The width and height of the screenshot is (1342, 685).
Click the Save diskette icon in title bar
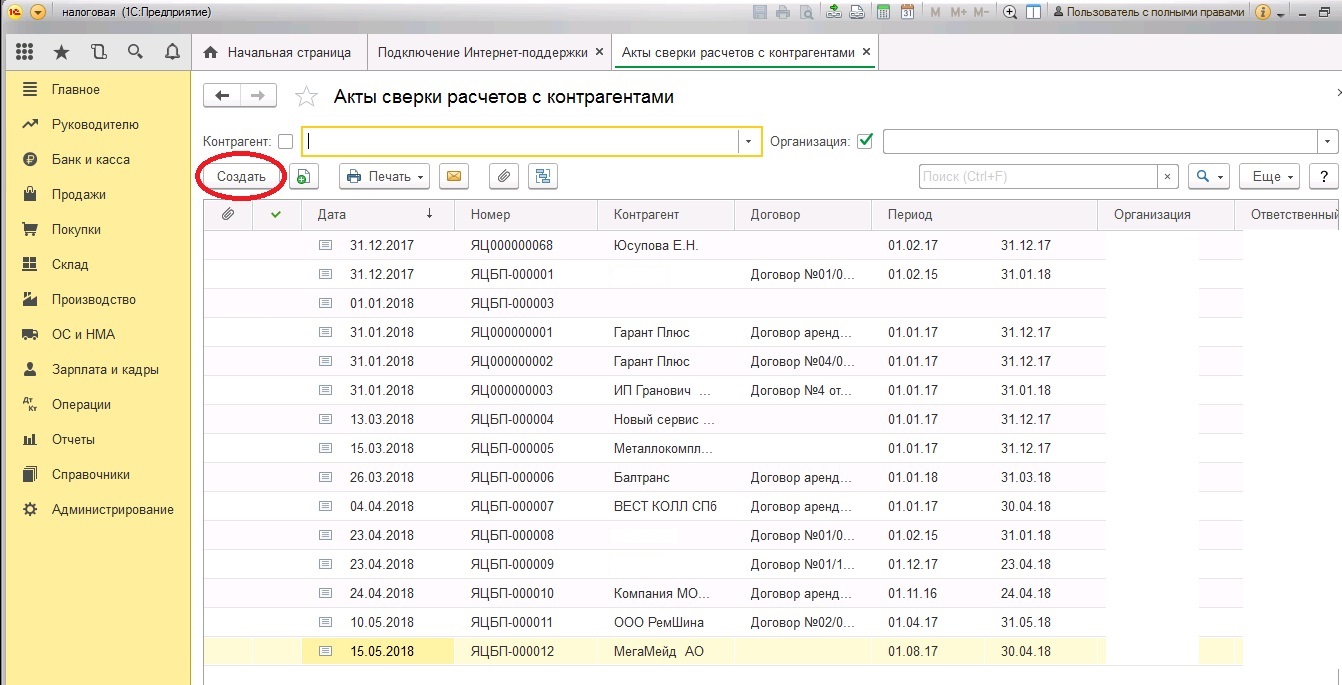coord(760,12)
